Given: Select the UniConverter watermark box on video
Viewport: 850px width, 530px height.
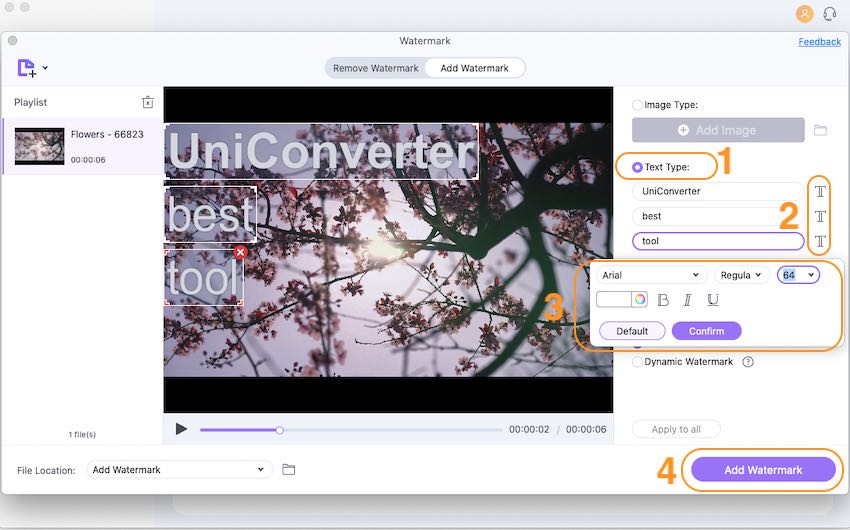Looking at the screenshot, I should point(321,151).
